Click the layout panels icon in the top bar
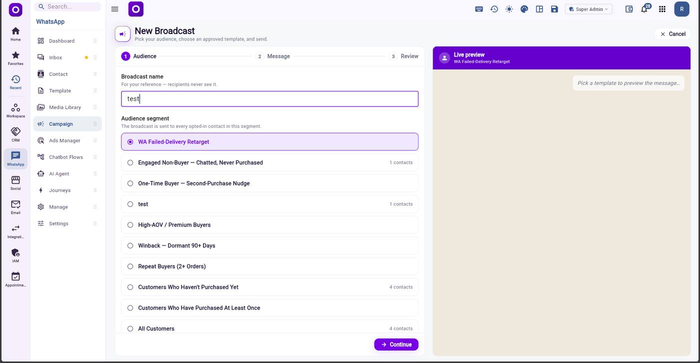700x363 pixels. [x=539, y=9]
